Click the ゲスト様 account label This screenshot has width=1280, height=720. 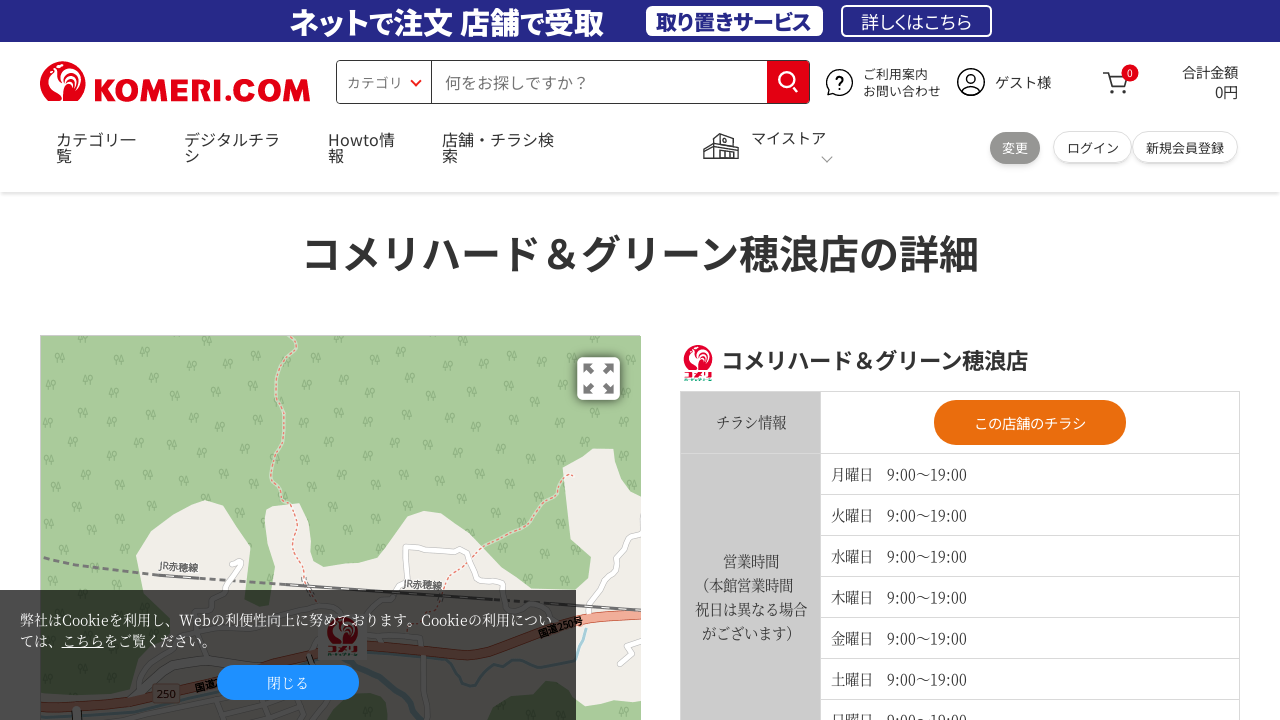click(x=1023, y=82)
